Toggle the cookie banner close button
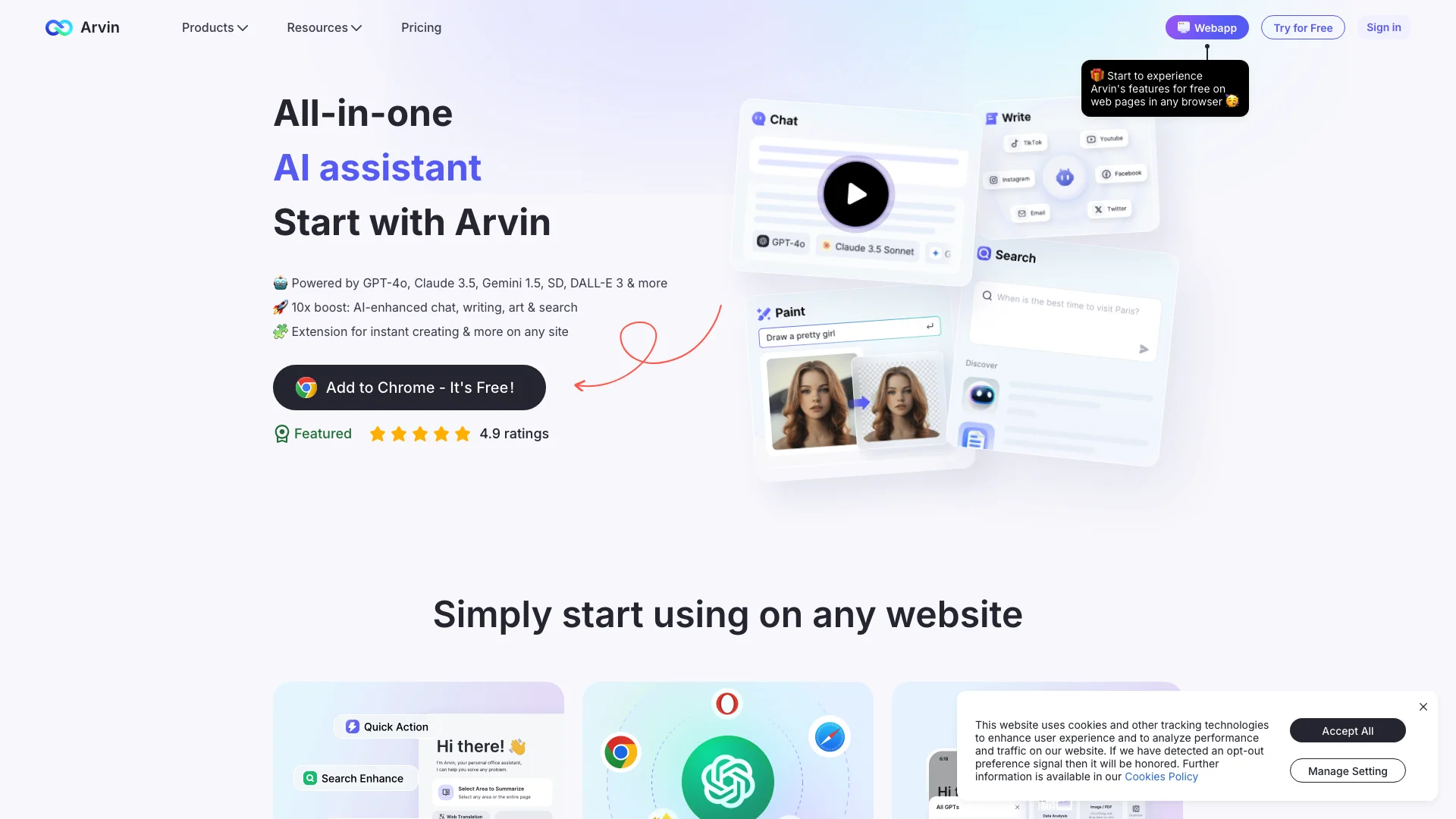The image size is (1456, 819). (x=1423, y=706)
